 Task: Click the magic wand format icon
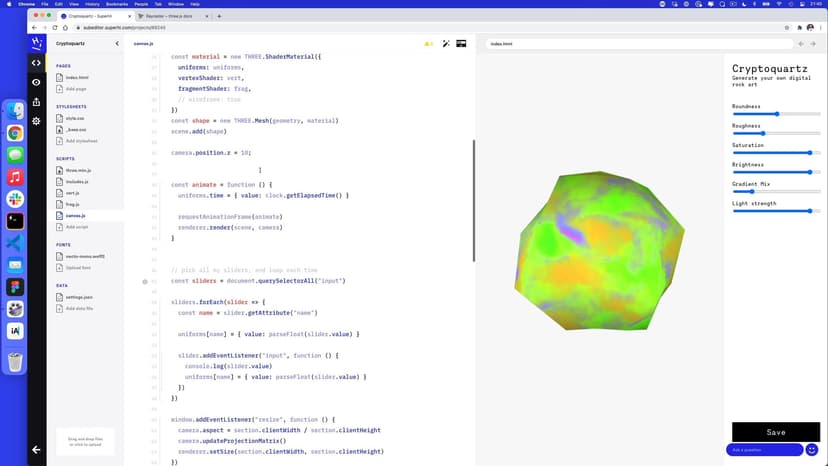[x=445, y=43]
